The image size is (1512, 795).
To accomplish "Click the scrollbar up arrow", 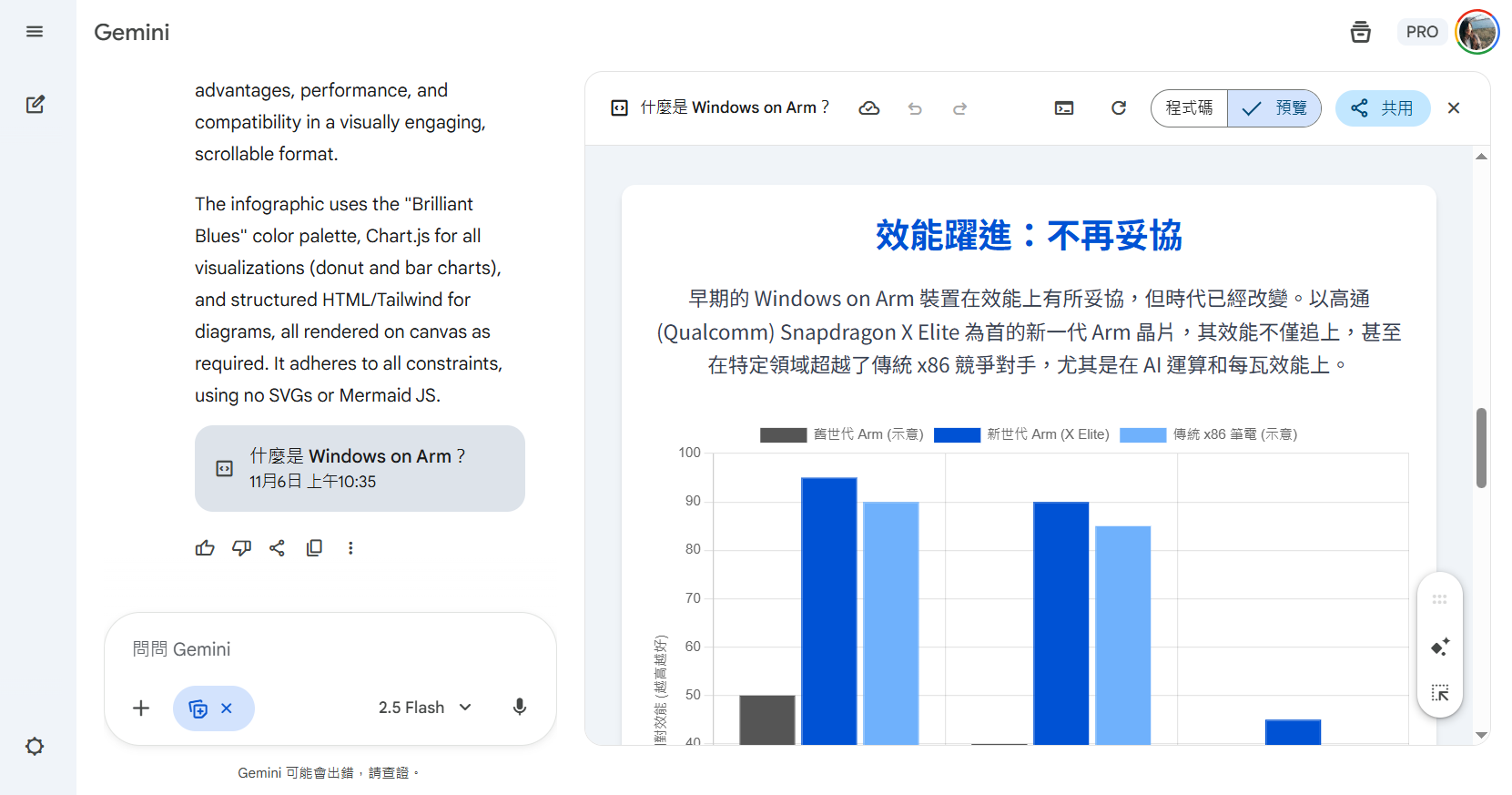I will (x=1482, y=157).
